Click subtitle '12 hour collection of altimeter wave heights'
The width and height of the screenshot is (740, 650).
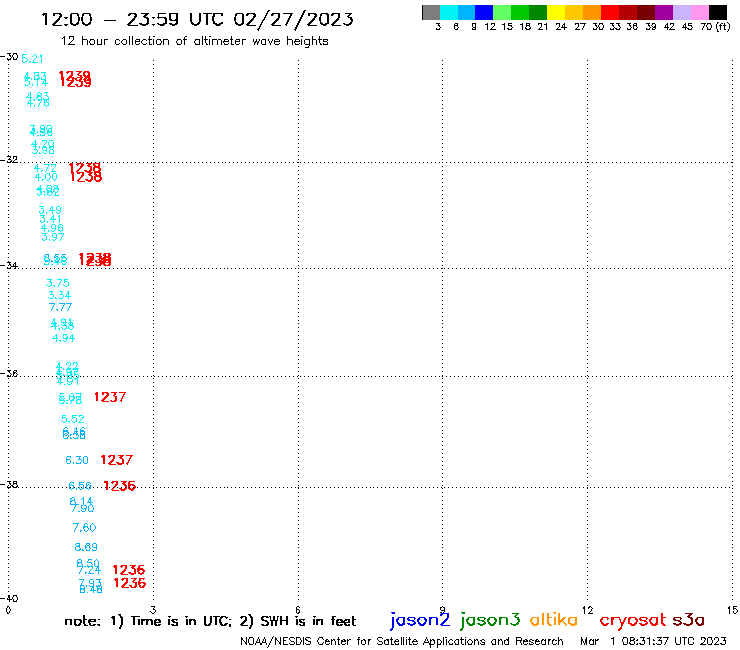click(x=194, y=41)
